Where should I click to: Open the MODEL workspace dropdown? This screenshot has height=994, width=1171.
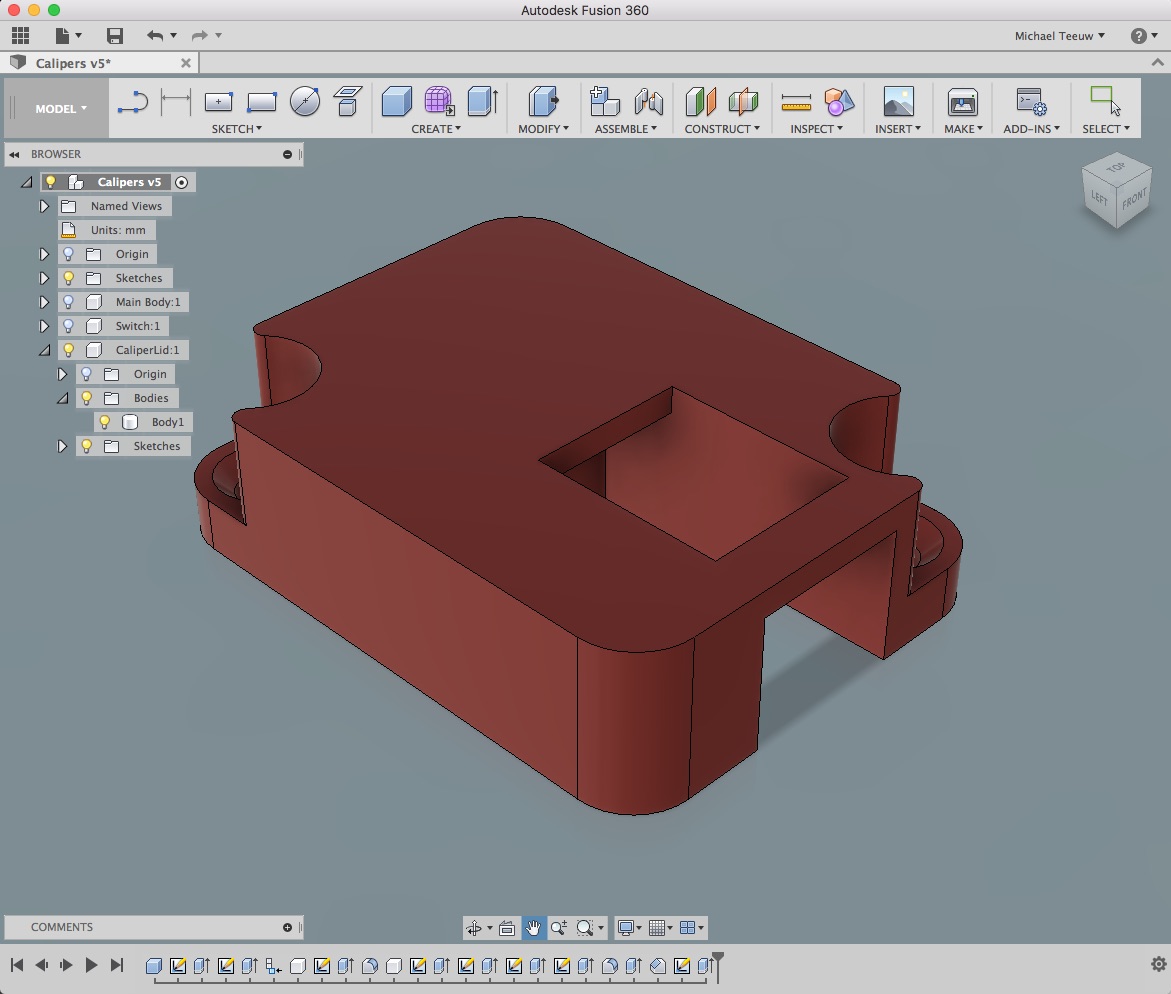61,109
